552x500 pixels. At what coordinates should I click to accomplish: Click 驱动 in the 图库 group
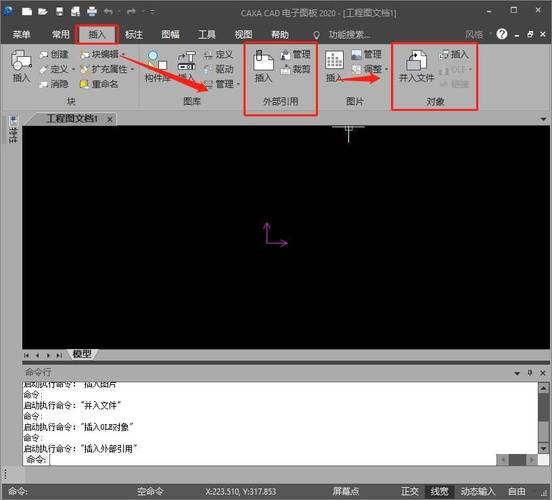[219, 69]
